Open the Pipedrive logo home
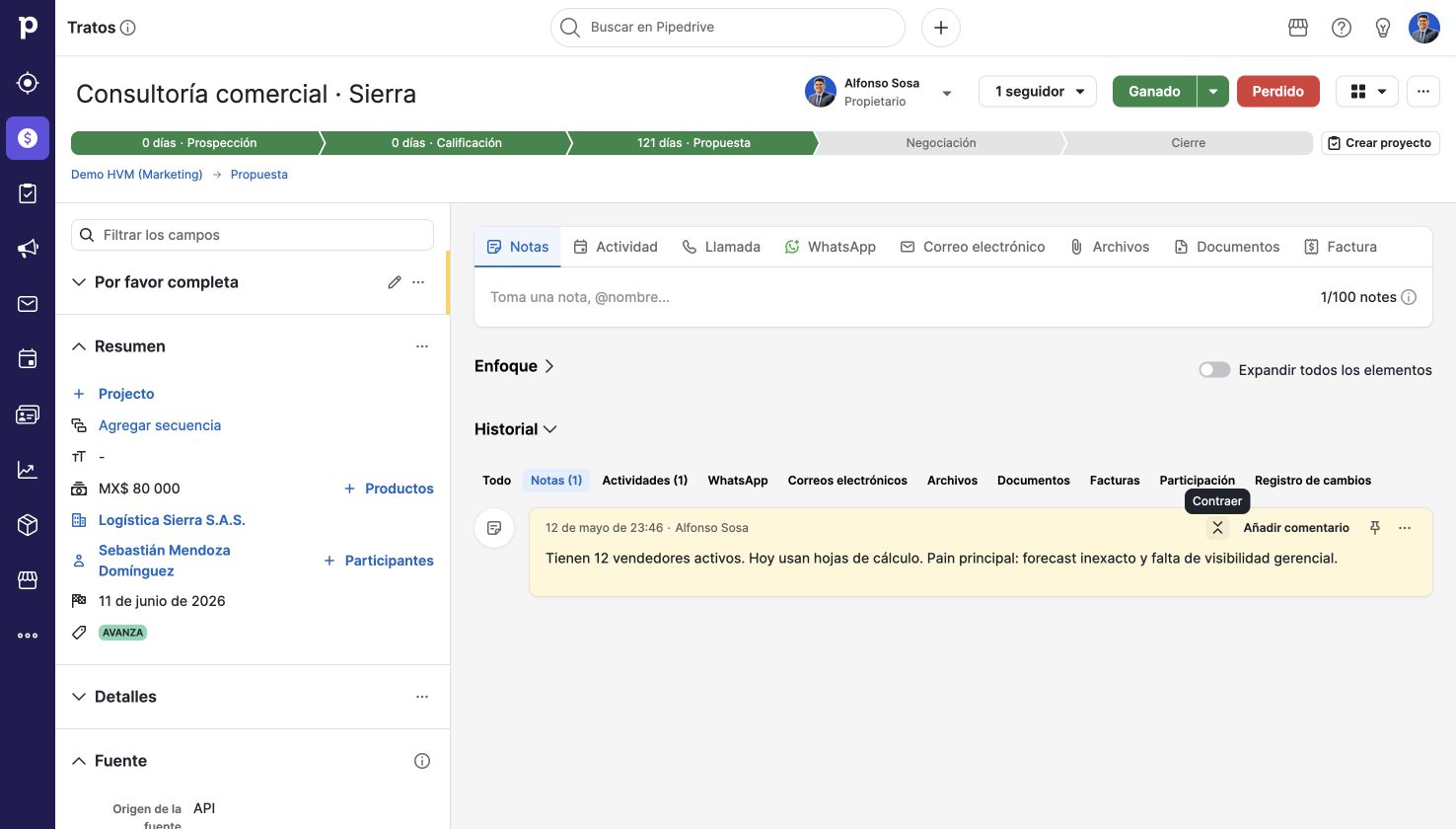Screen dimensions: 1456x829 pyautogui.click(x=28, y=28)
